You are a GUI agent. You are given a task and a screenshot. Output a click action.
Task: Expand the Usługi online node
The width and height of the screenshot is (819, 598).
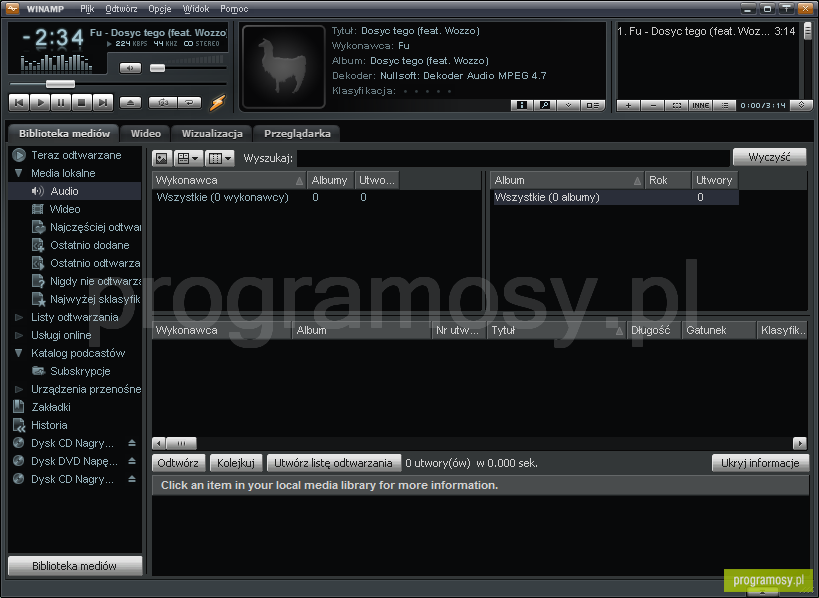pyautogui.click(x=19, y=335)
